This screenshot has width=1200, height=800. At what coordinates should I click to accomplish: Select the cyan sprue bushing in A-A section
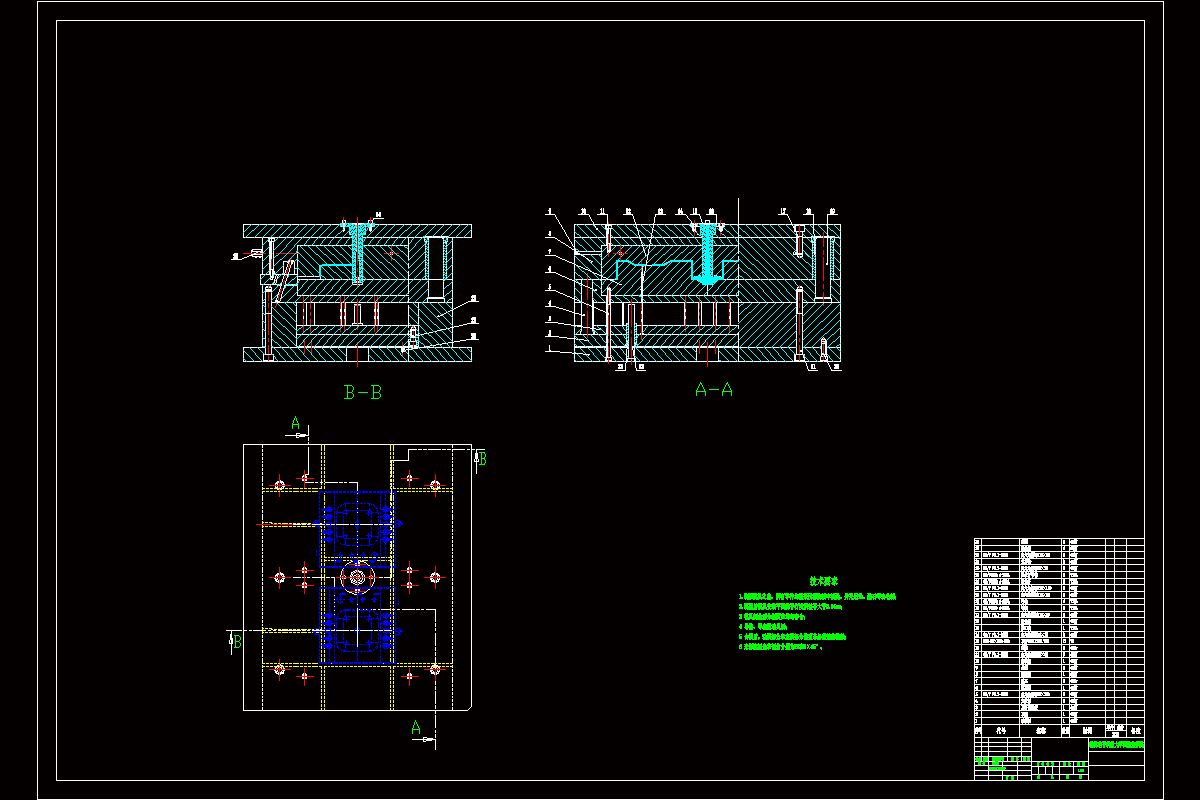[x=708, y=256]
